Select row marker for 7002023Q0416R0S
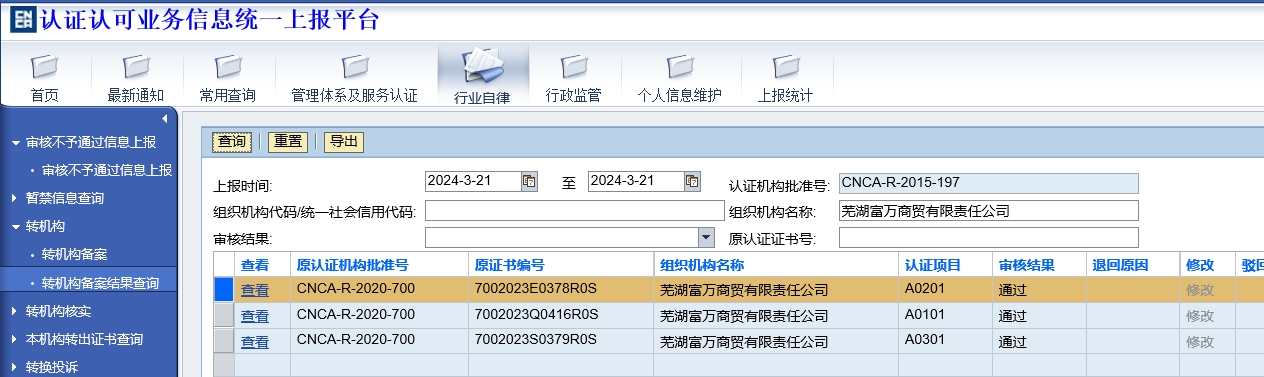Image resolution: width=1264 pixels, height=377 pixels. pyautogui.click(x=224, y=315)
